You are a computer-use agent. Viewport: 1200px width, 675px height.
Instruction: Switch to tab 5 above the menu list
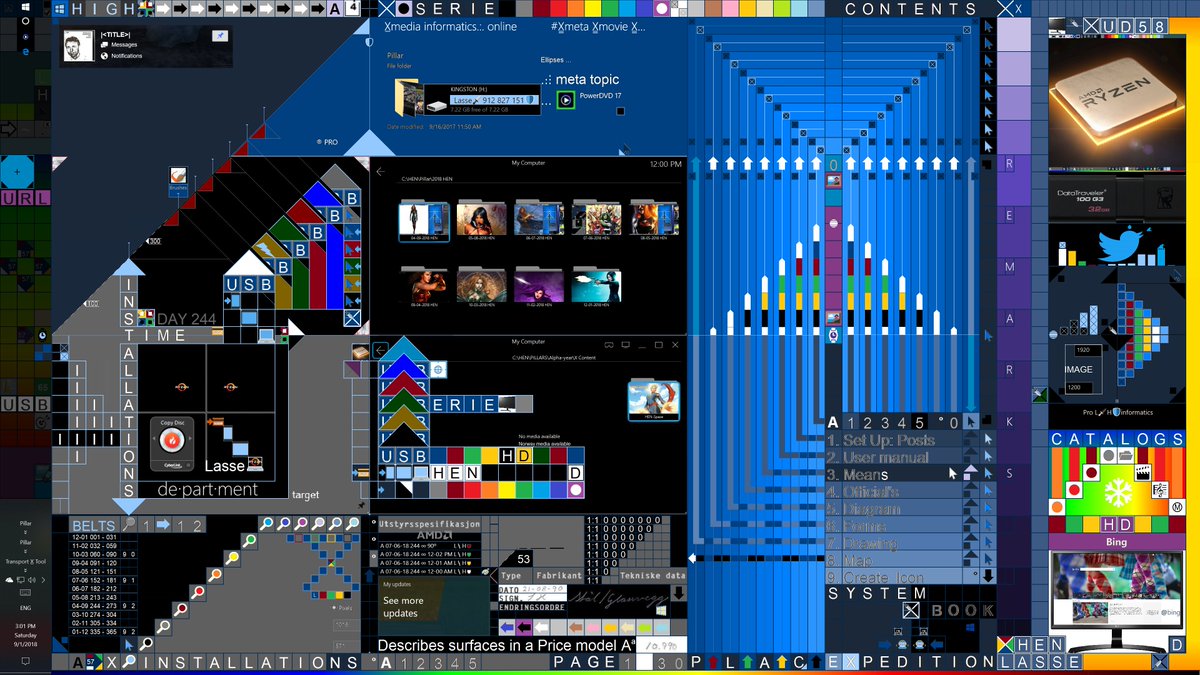coord(921,422)
